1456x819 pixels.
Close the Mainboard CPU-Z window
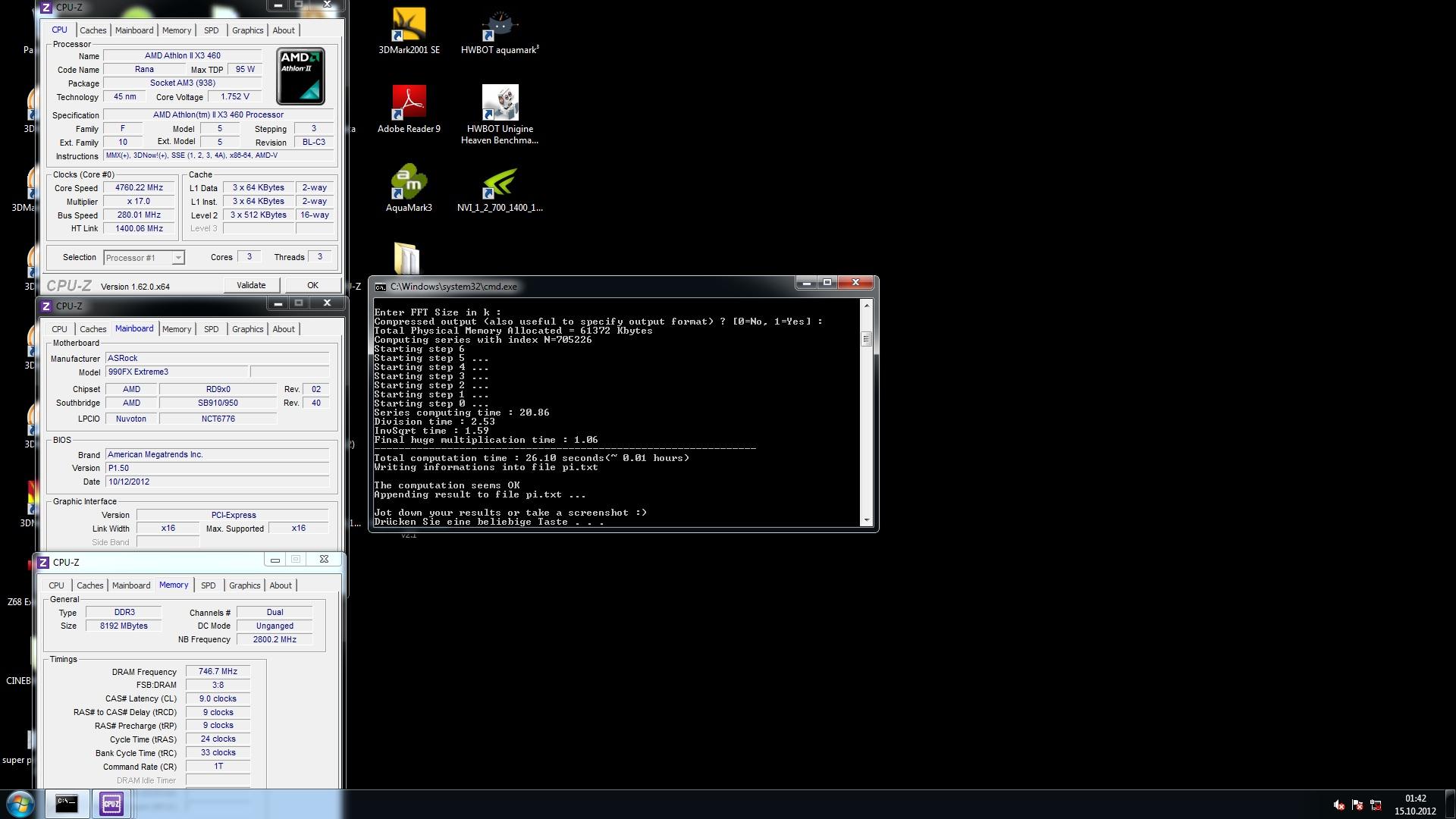tap(327, 303)
